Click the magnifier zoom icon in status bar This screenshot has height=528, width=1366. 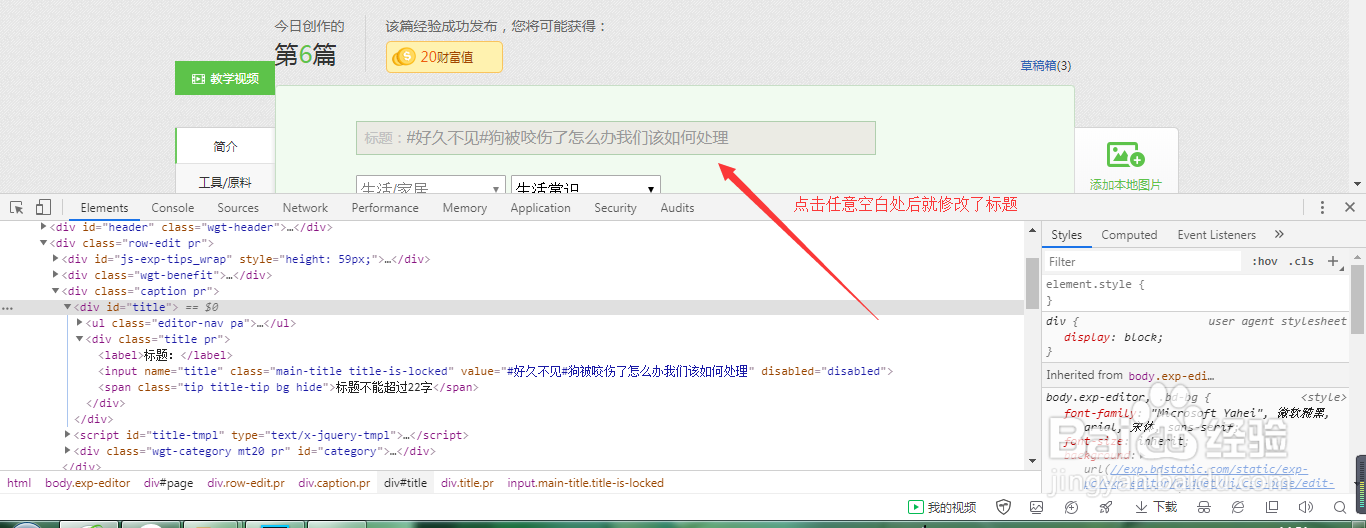click(x=1338, y=507)
